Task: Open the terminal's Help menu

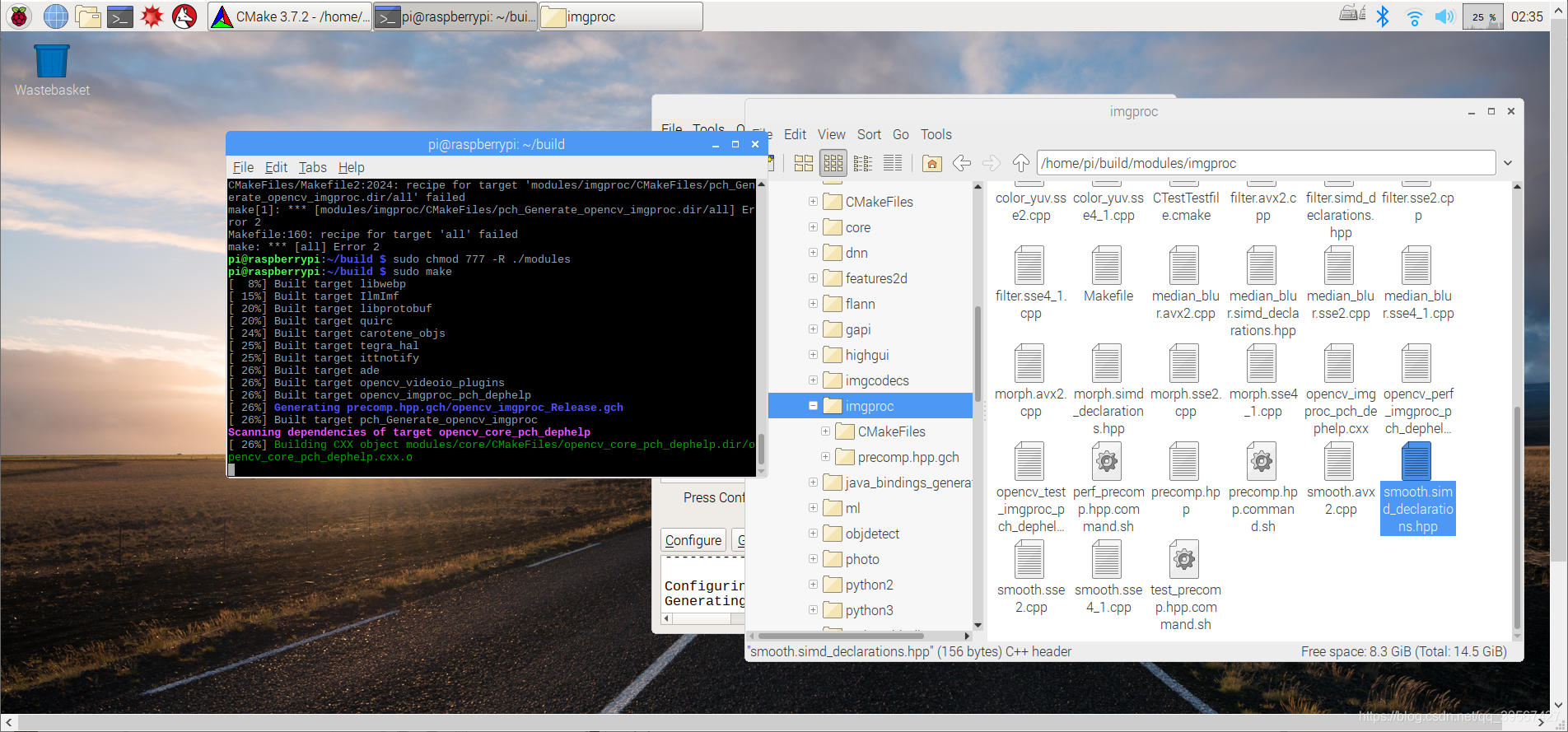Action: coord(351,167)
